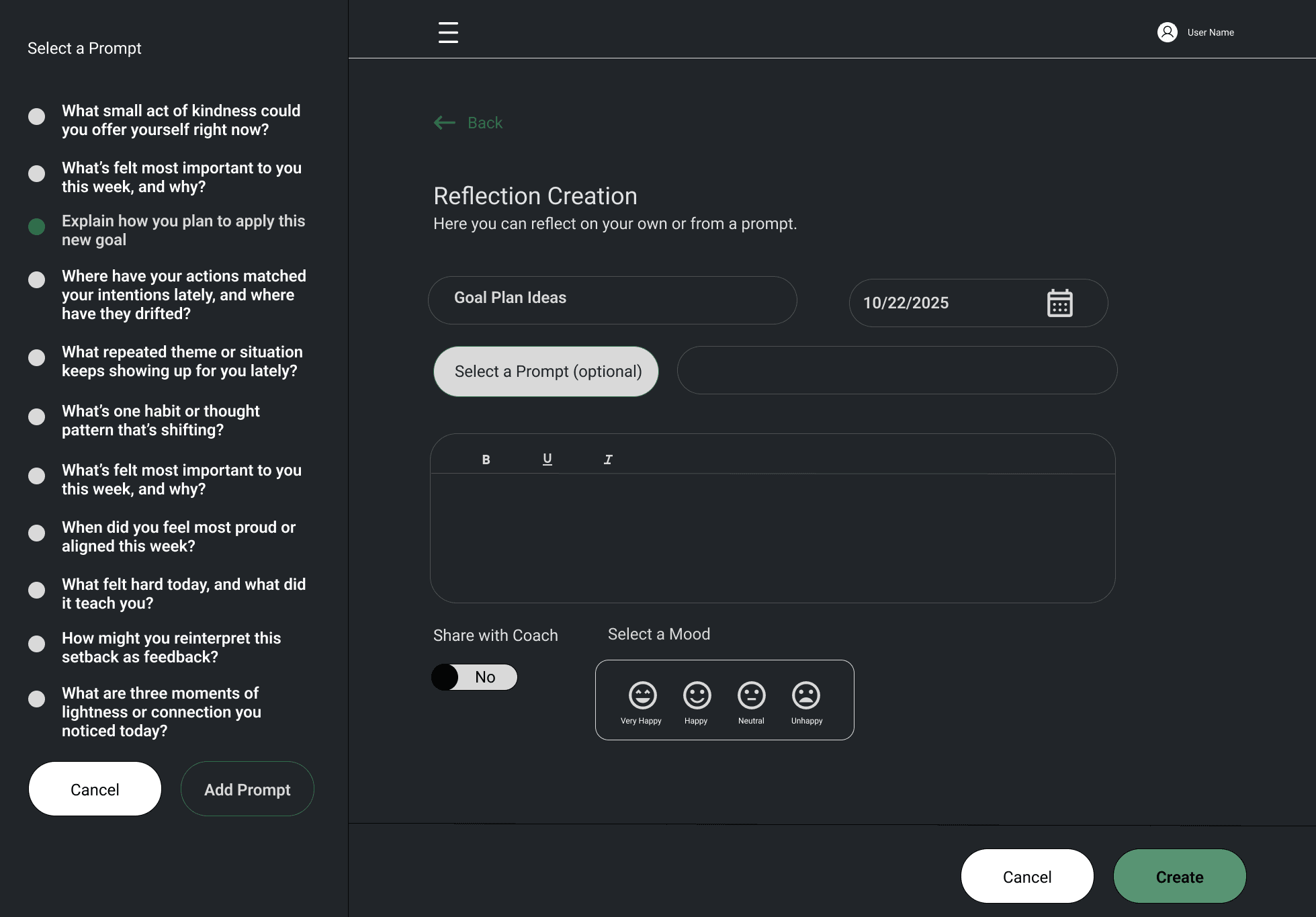Select the Unhappy mood face
The image size is (1316, 917).
click(x=805, y=695)
